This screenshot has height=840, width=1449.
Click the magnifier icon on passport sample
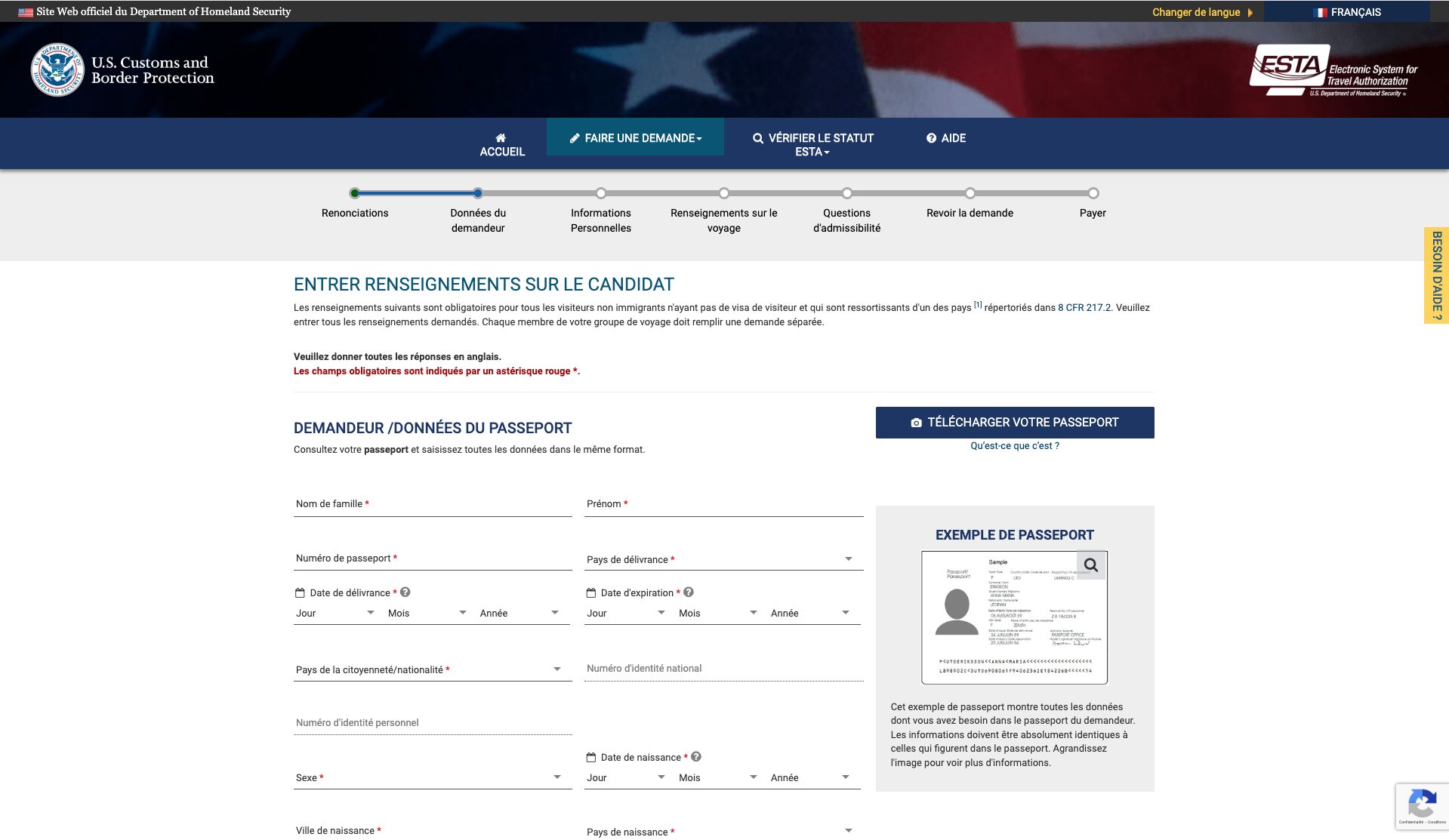tap(1090, 565)
